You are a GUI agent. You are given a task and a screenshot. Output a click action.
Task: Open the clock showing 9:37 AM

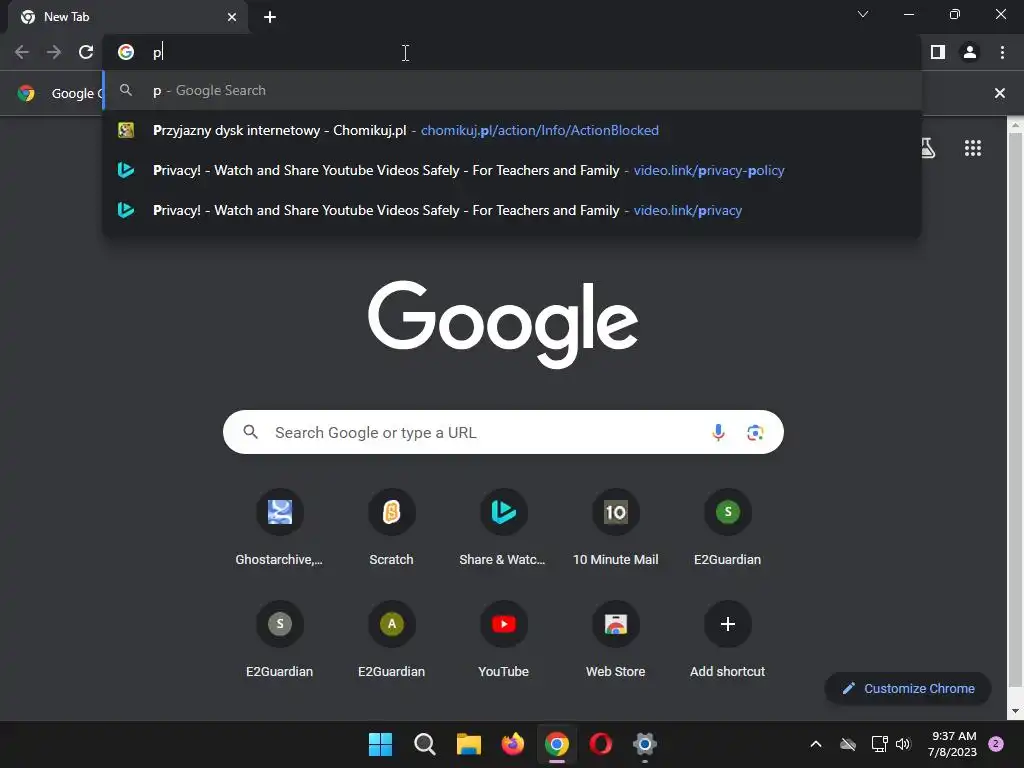pos(952,744)
